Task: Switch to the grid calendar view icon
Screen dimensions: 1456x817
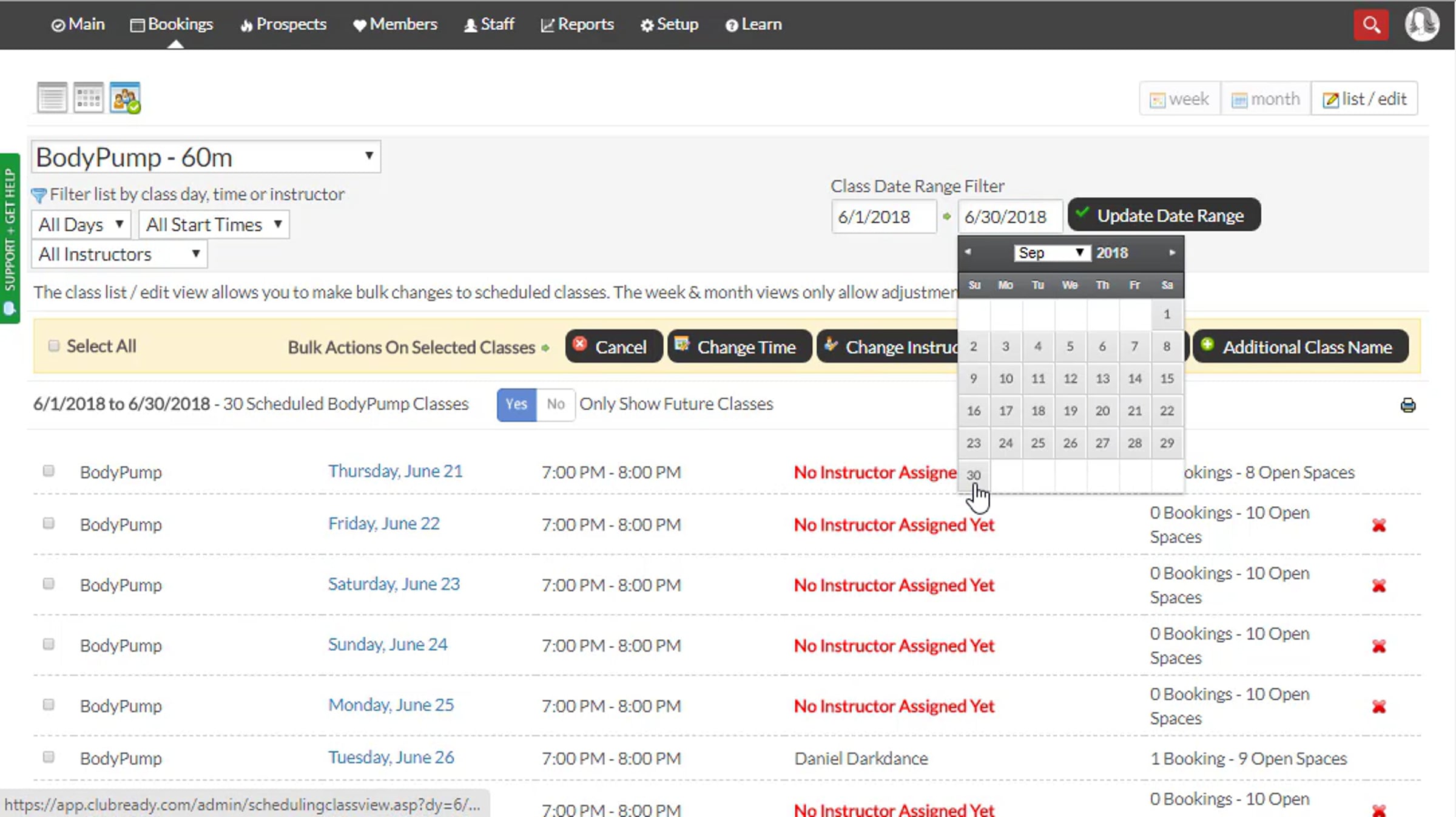Action: point(89,98)
